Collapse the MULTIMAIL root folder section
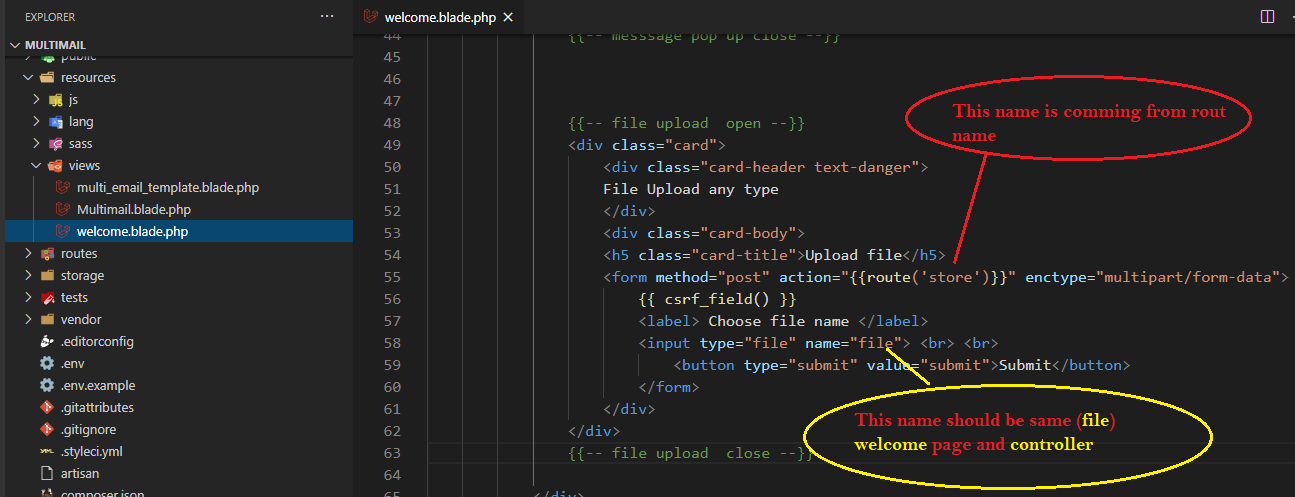 (16, 46)
